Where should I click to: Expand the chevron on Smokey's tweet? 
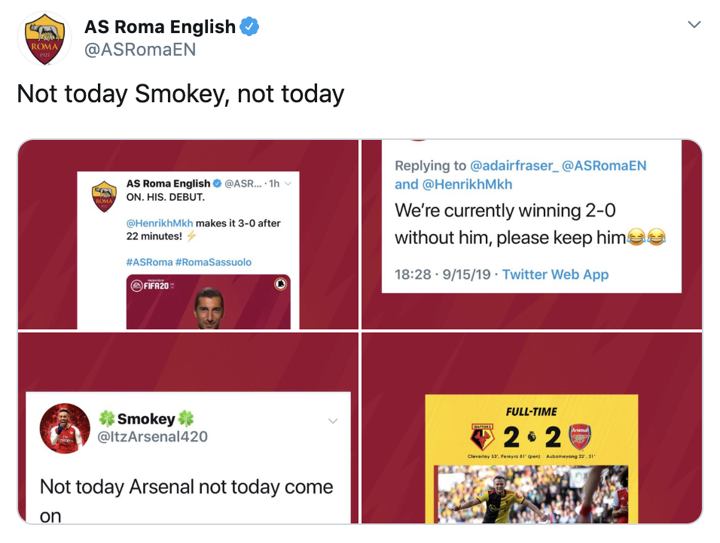(333, 420)
